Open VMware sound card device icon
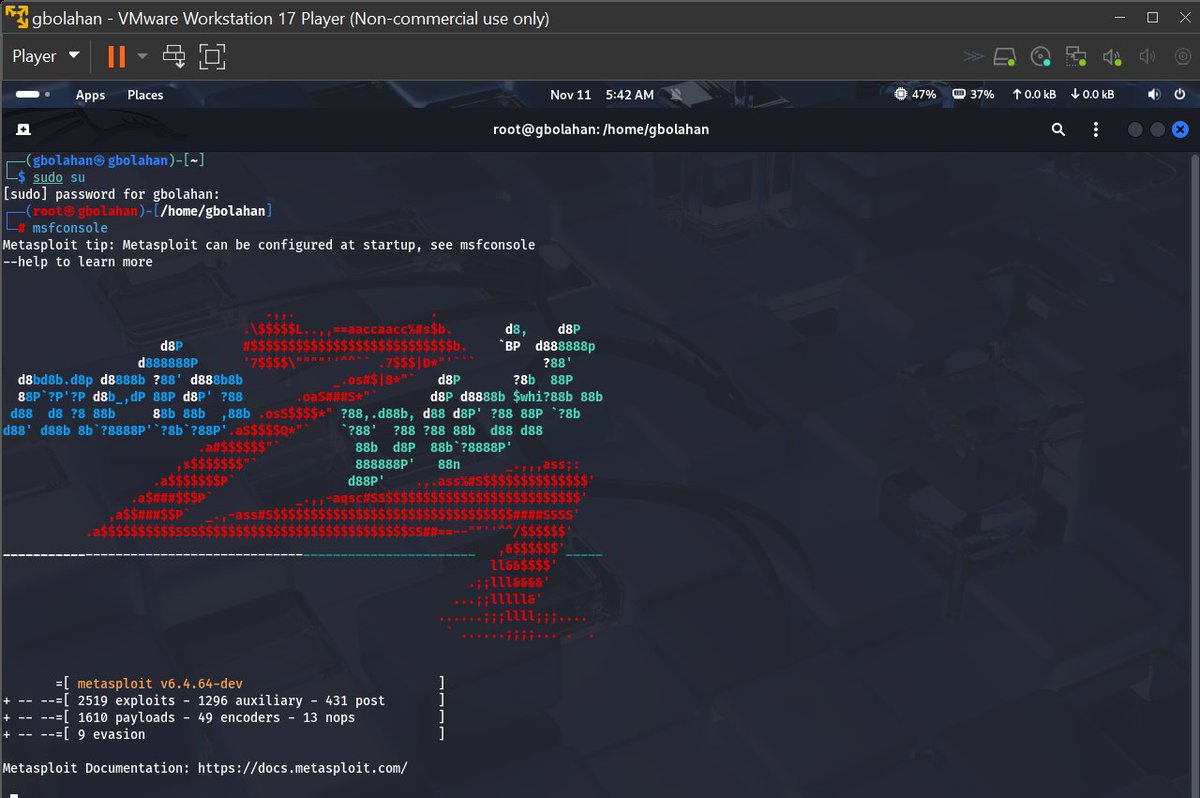The image size is (1200, 798). click(x=1111, y=57)
